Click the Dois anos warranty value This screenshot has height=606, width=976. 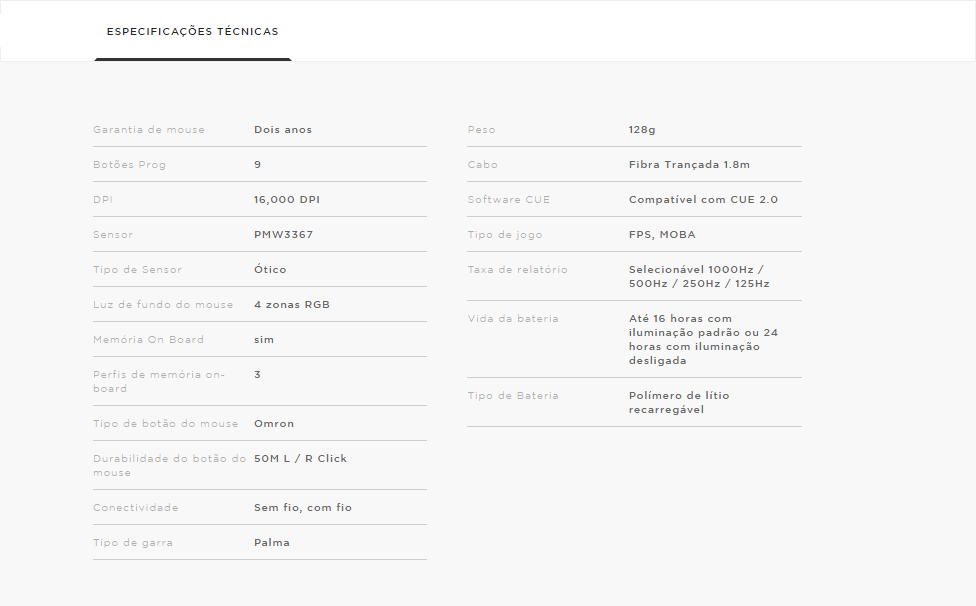pyautogui.click(x=283, y=129)
